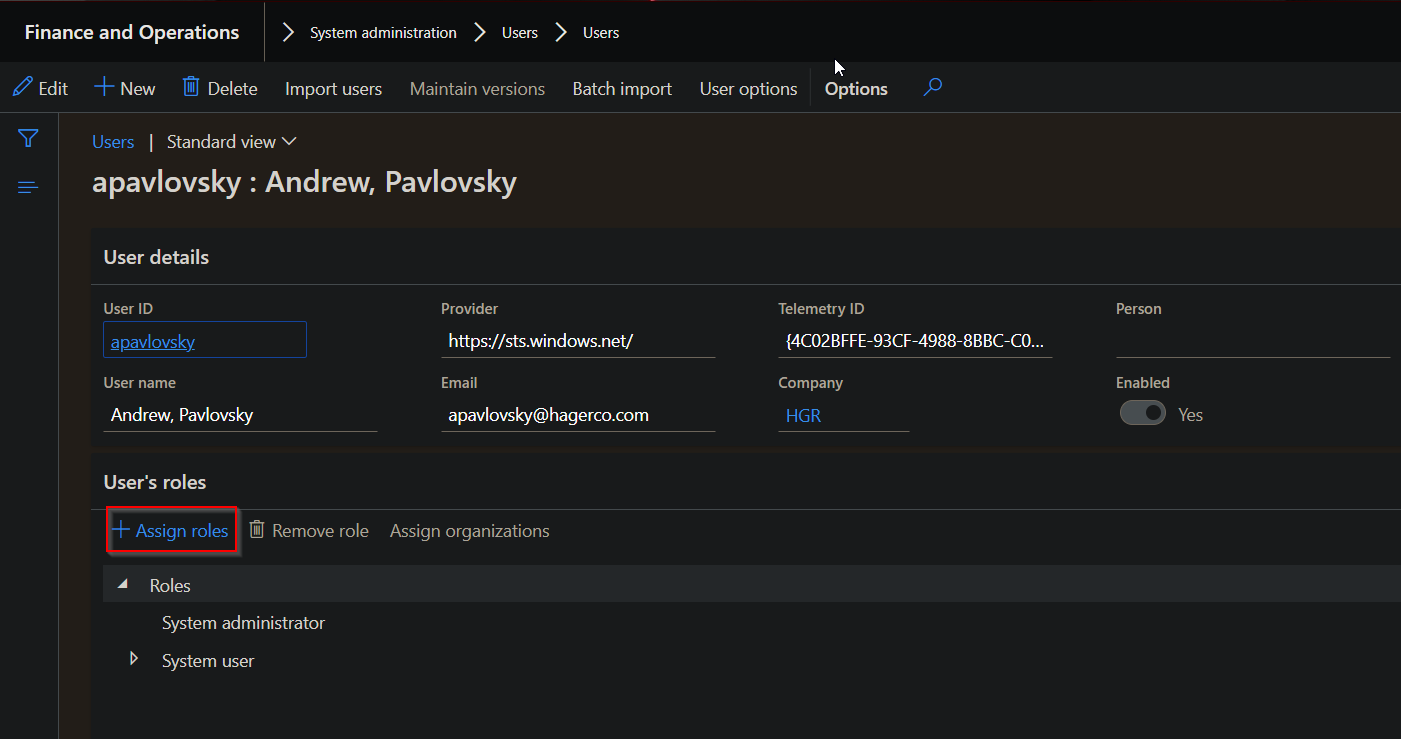Viewport: 1401px width, 739px height.
Task: Click New in the action bar
Action: pyautogui.click(x=125, y=88)
